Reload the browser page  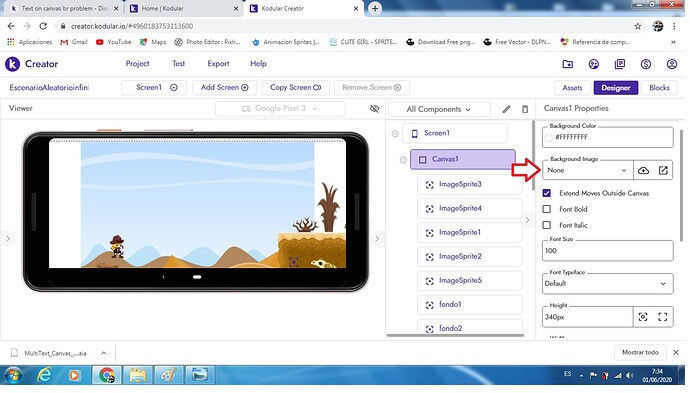coord(43,26)
